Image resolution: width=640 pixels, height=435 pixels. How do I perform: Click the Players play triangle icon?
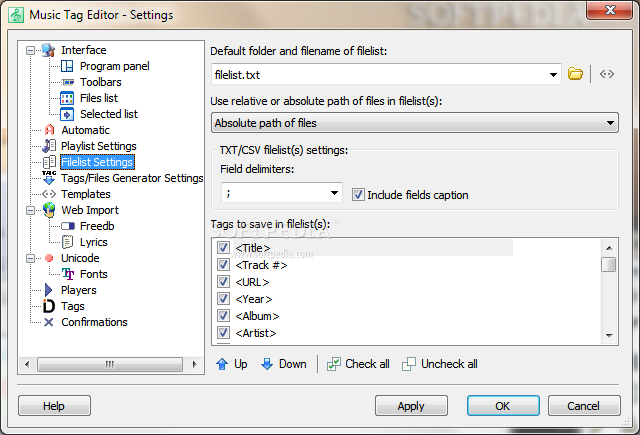click(x=49, y=290)
